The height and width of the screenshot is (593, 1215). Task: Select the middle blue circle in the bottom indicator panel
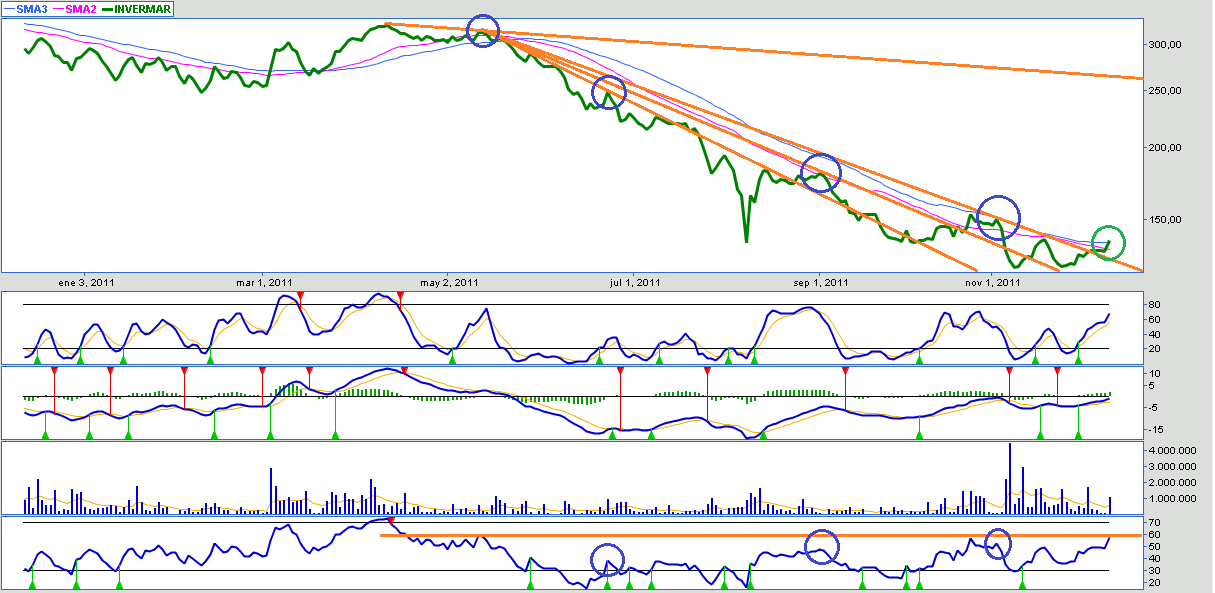click(x=822, y=547)
